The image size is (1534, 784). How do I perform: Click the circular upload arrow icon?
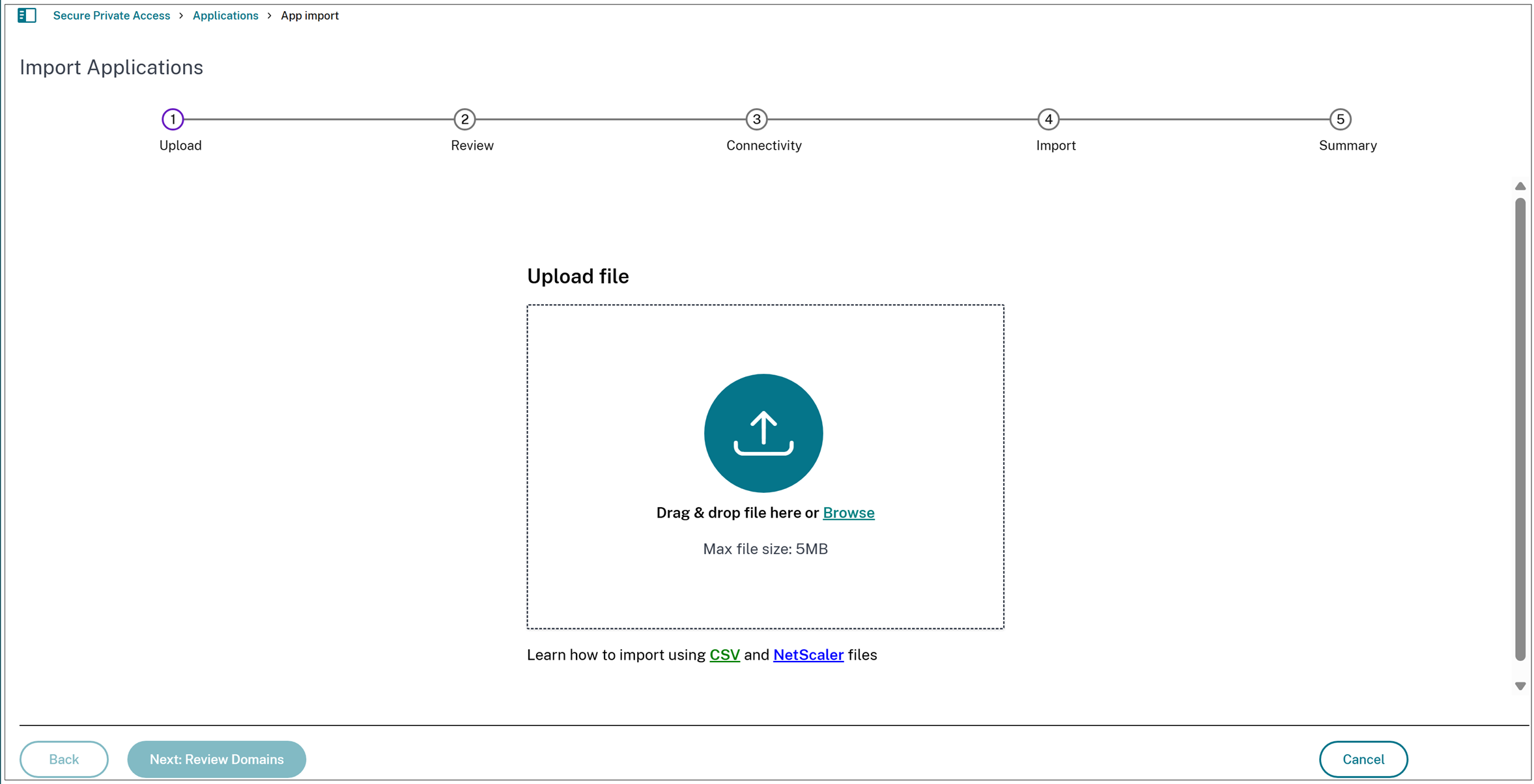[763, 432]
